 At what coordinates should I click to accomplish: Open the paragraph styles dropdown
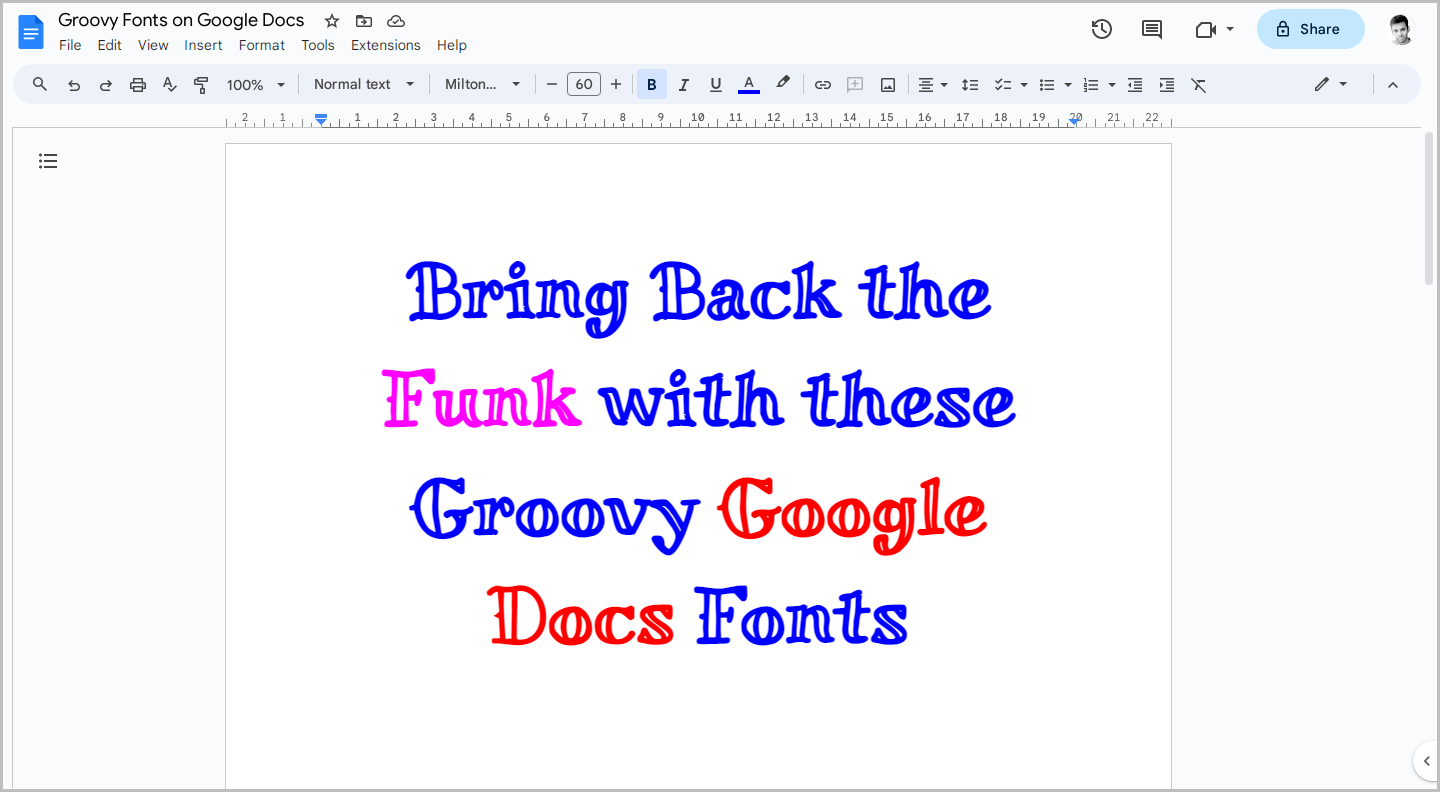click(x=363, y=84)
